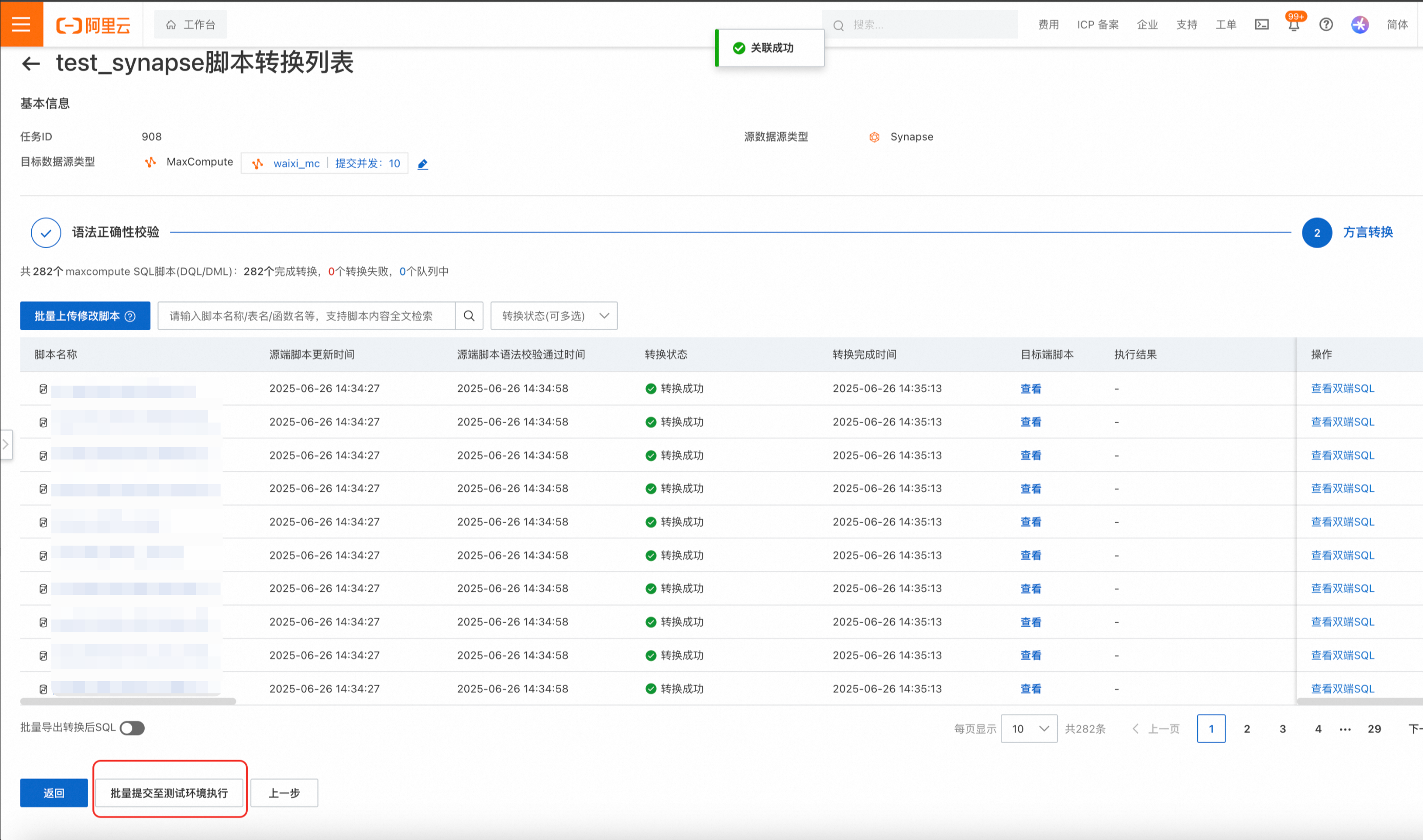Screen dimensions: 1423x840
Task: Click the task ID value 908
Action: point(152,136)
